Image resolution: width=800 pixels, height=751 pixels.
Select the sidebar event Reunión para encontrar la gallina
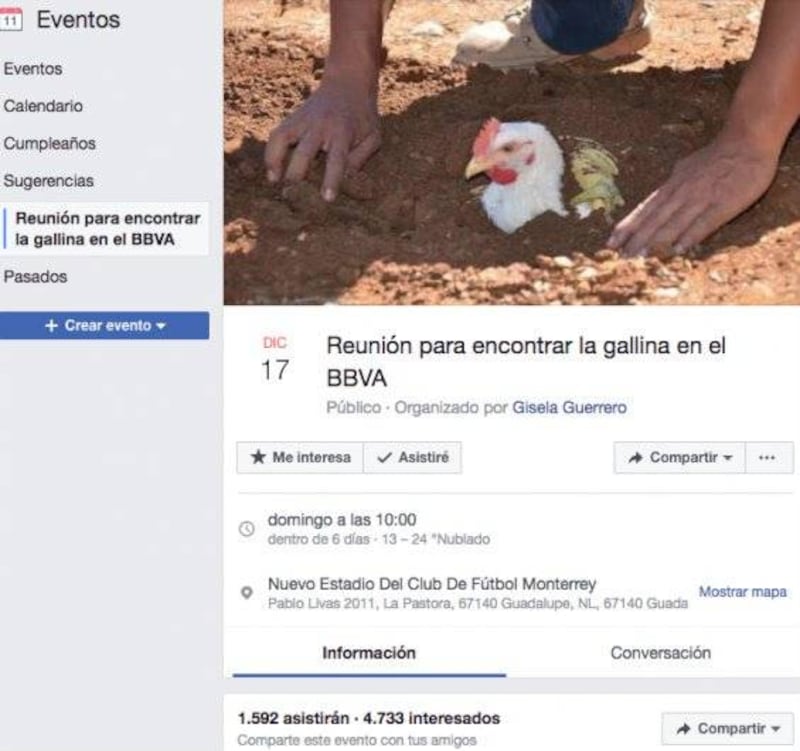tap(107, 229)
